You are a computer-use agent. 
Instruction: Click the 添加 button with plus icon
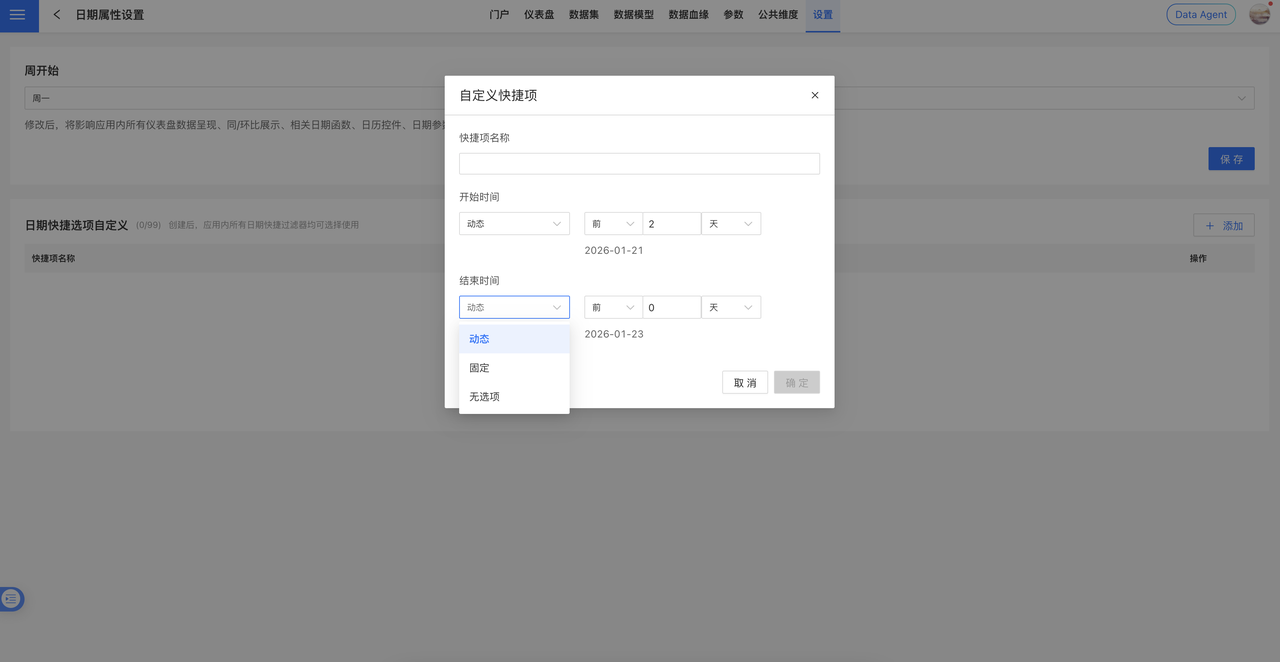(x=1223, y=226)
